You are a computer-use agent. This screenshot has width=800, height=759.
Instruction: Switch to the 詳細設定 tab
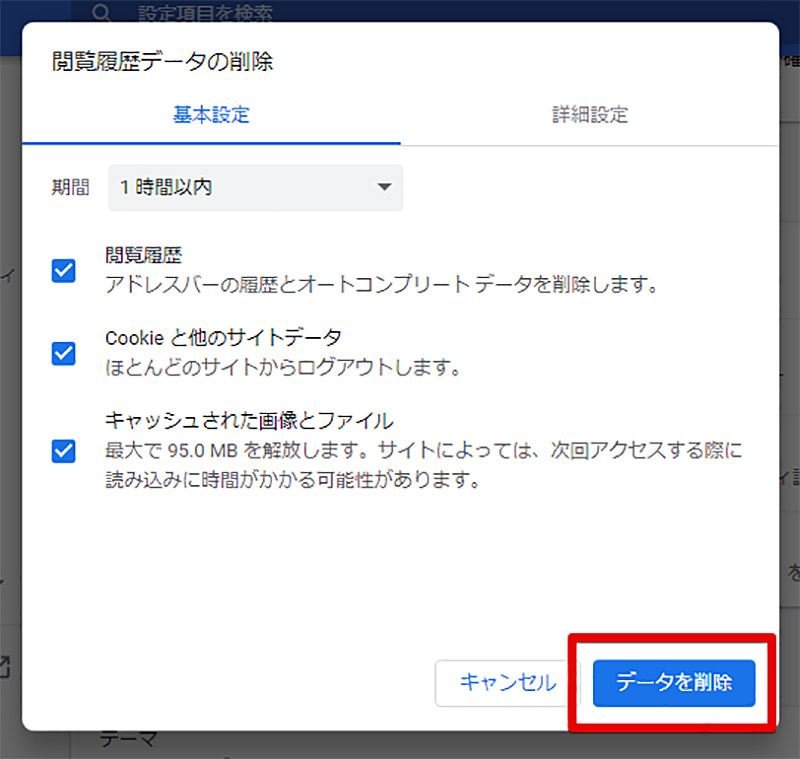[x=589, y=115]
